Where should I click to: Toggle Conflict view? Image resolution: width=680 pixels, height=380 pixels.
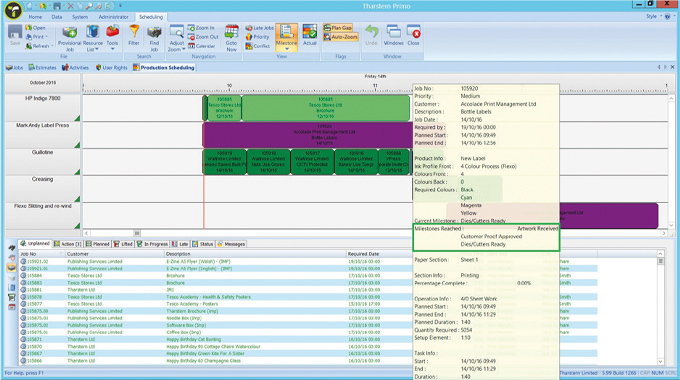point(258,46)
